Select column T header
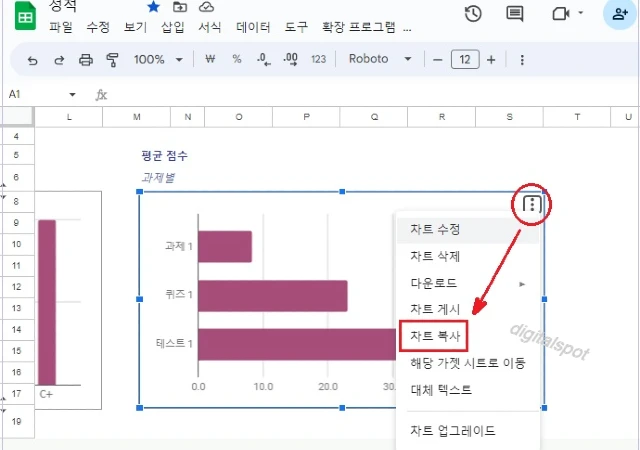This screenshot has width=640, height=450. (577, 117)
